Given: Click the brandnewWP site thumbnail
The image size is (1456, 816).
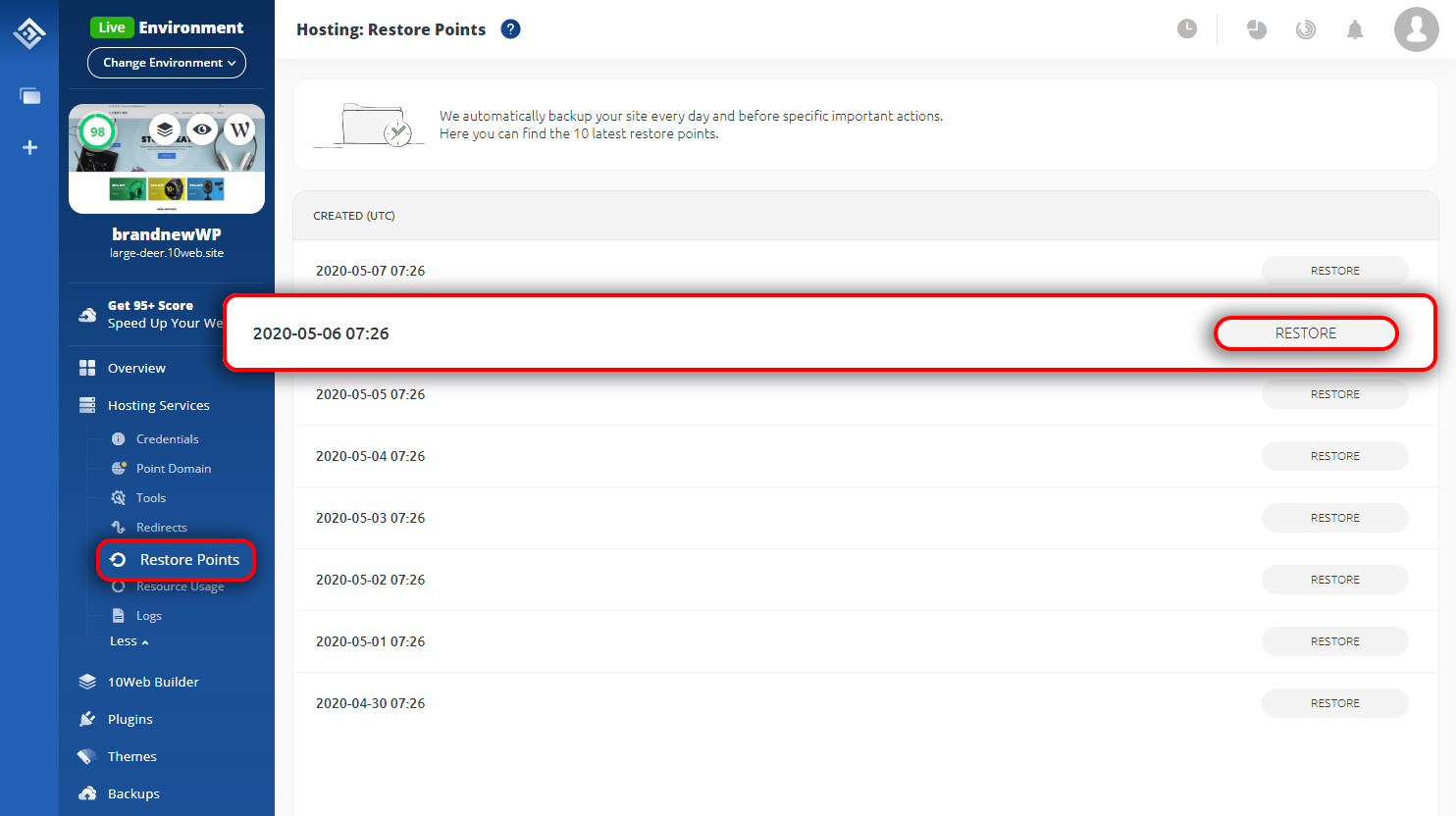Looking at the screenshot, I should click(167, 159).
